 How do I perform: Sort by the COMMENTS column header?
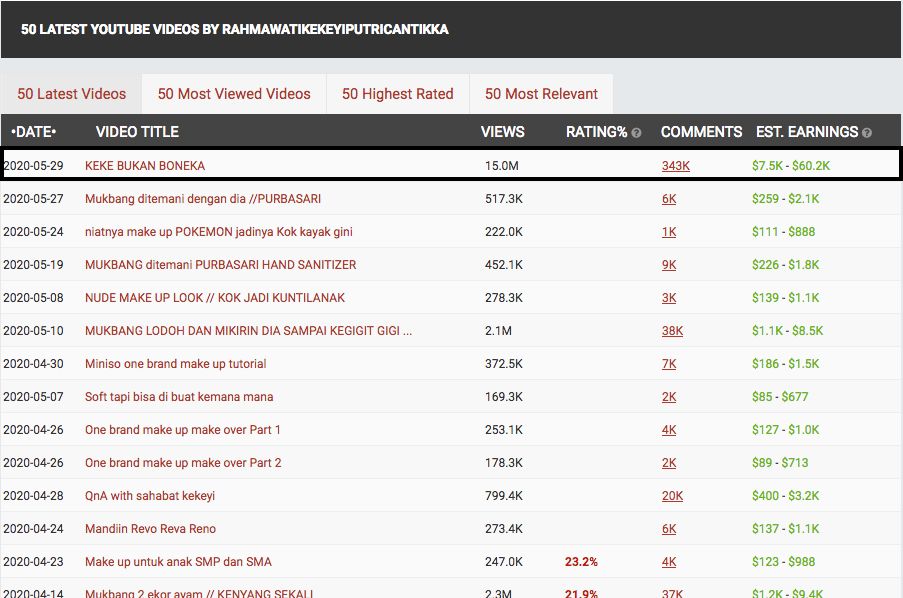[x=701, y=131]
